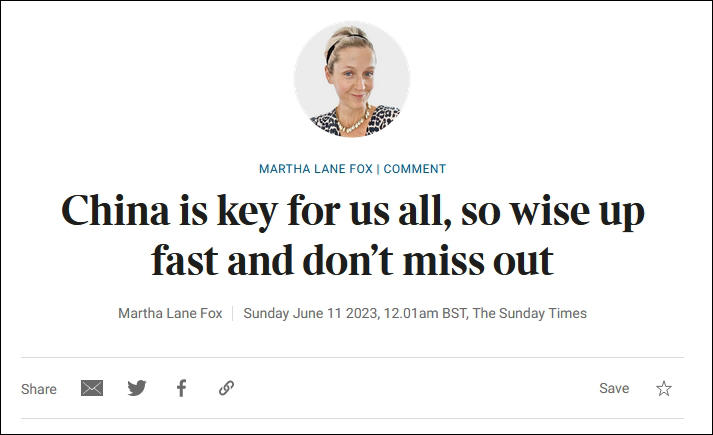Click the star icon to save article
Screen dimensions: 713x435
click(x=664, y=388)
